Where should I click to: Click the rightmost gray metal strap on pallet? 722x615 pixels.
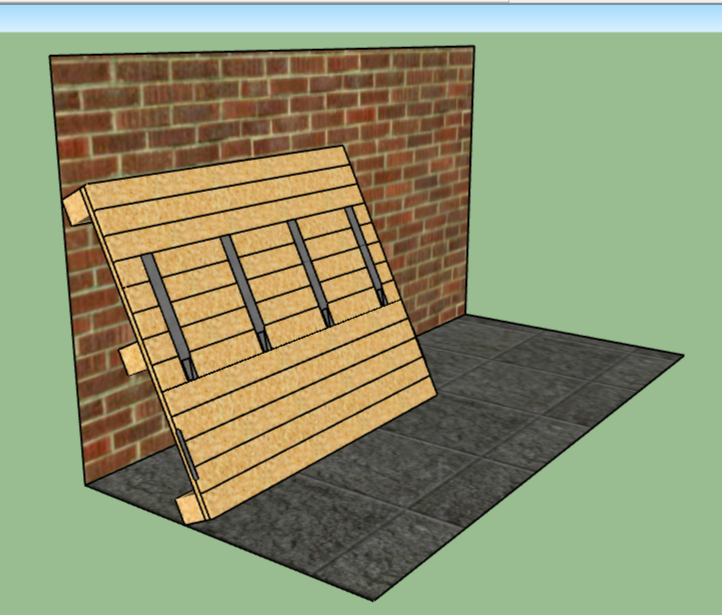[x=366, y=256]
